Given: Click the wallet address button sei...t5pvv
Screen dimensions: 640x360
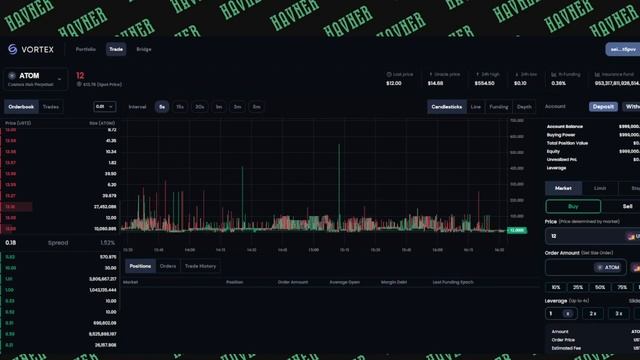Looking at the screenshot, I should tap(623, 49).
